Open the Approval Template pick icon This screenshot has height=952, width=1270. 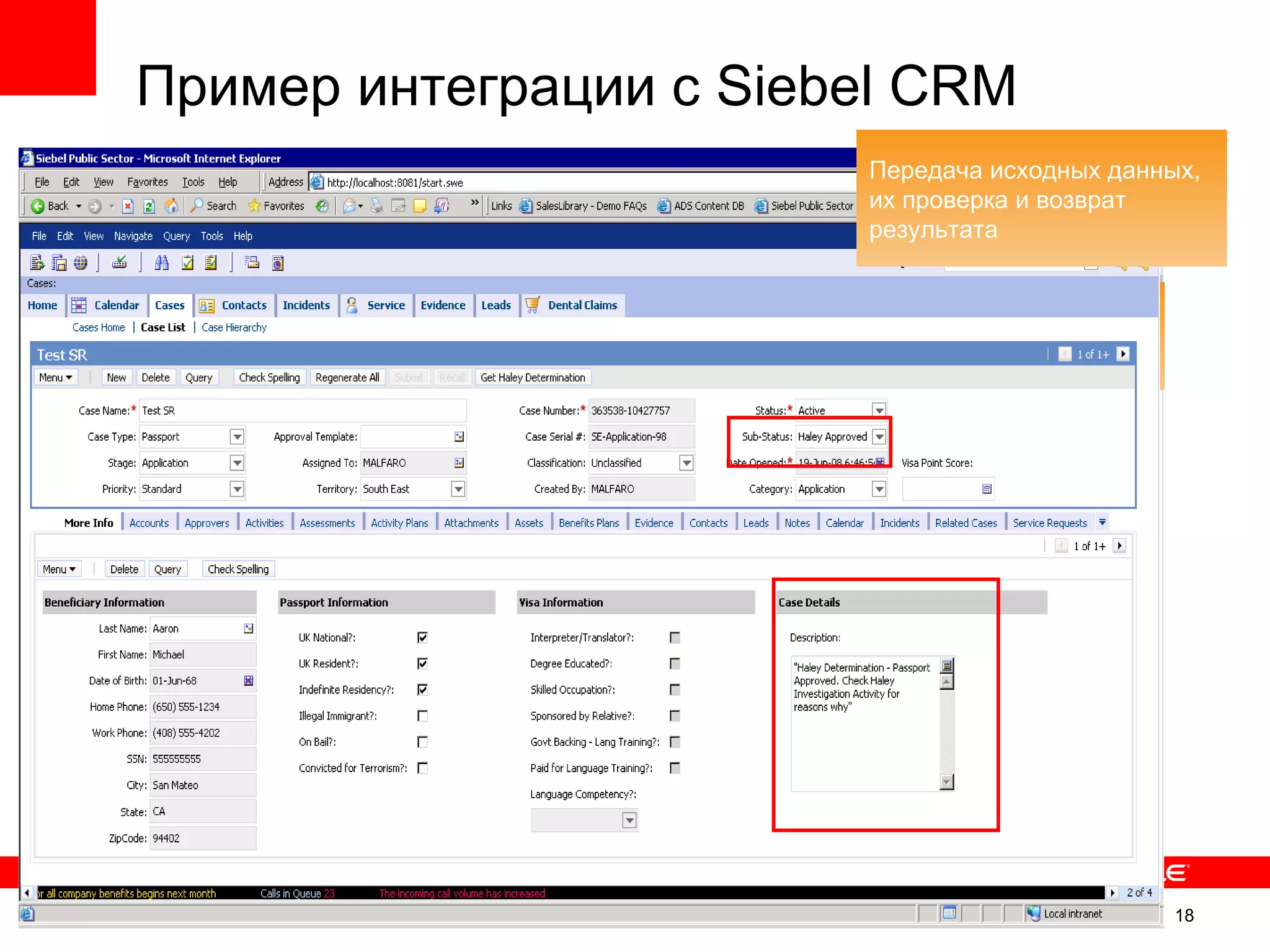pos(459,437)
